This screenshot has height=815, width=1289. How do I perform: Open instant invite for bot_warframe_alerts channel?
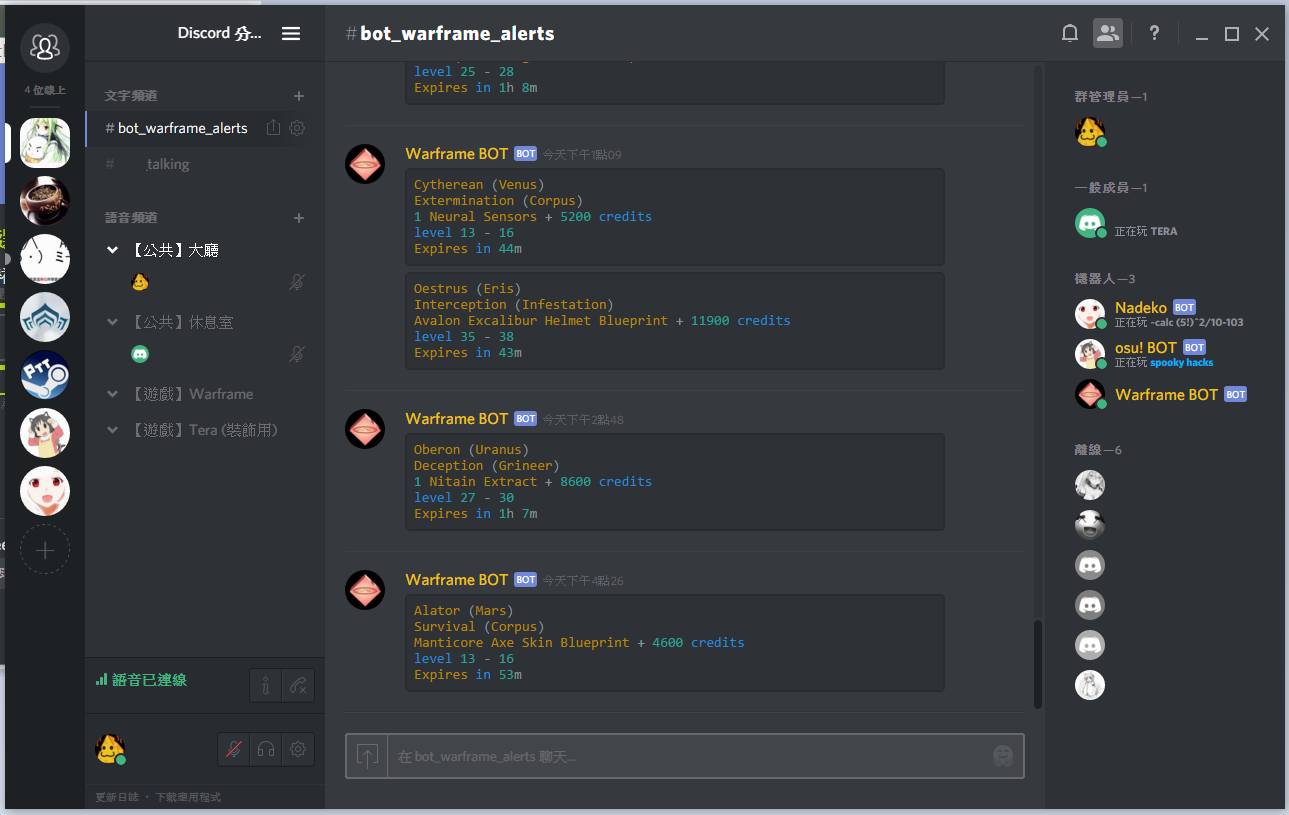point(272,128)
